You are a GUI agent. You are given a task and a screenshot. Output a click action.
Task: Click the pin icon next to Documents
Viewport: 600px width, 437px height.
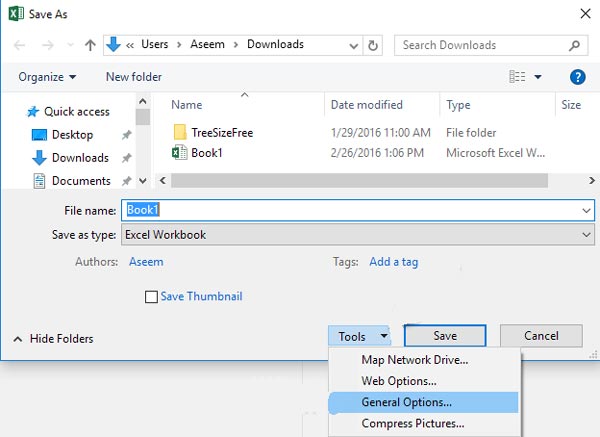[127, 181]
